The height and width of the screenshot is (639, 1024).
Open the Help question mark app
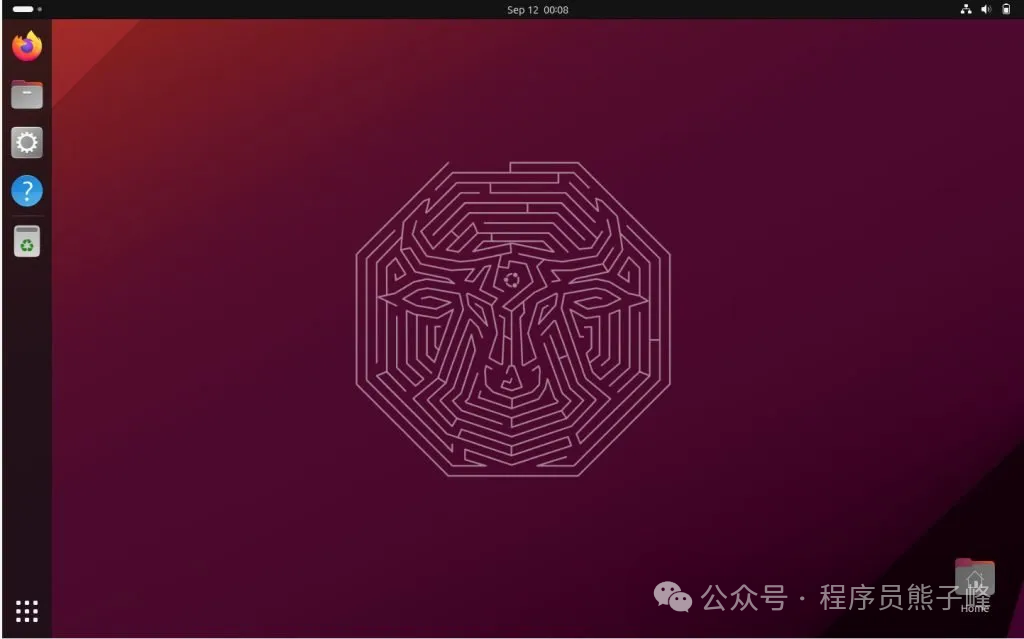[x=27, y=191]
